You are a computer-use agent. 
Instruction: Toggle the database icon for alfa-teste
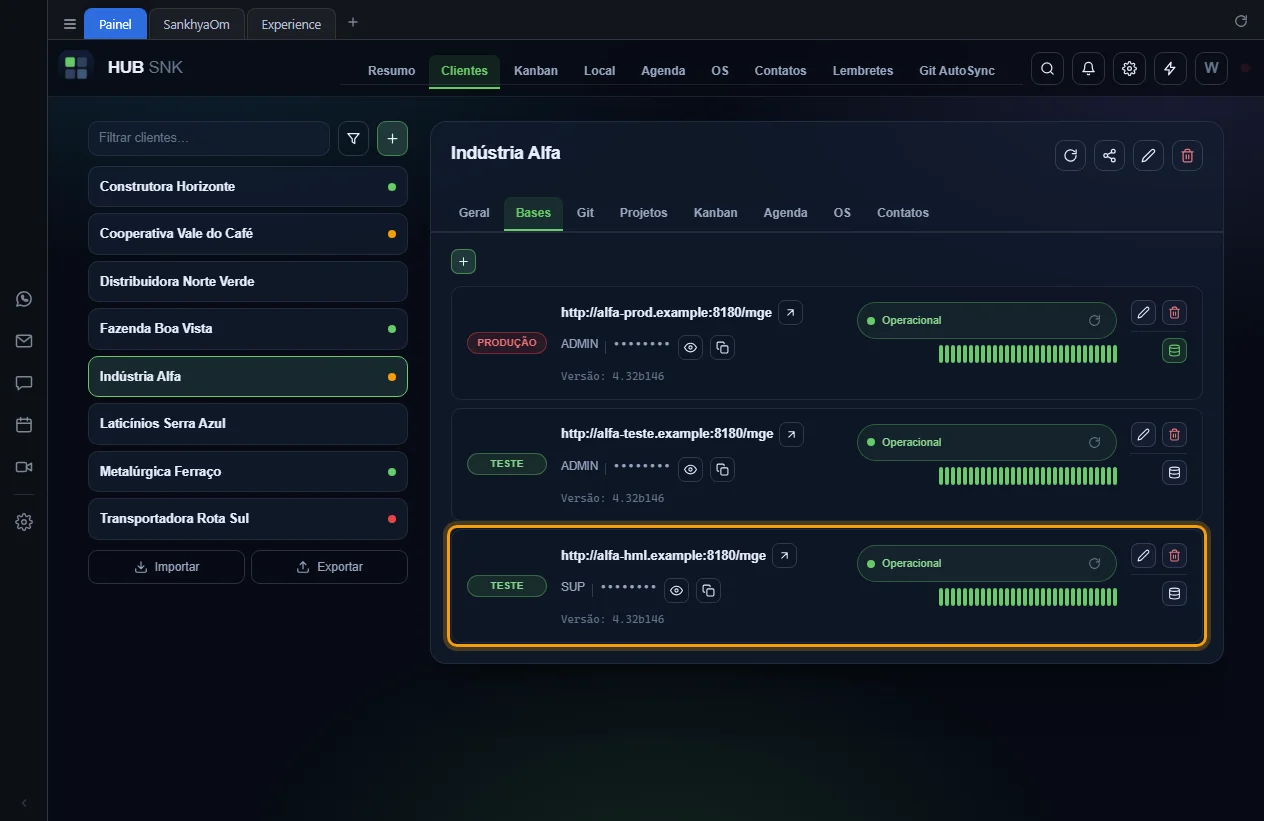[x=1175, y=472]
